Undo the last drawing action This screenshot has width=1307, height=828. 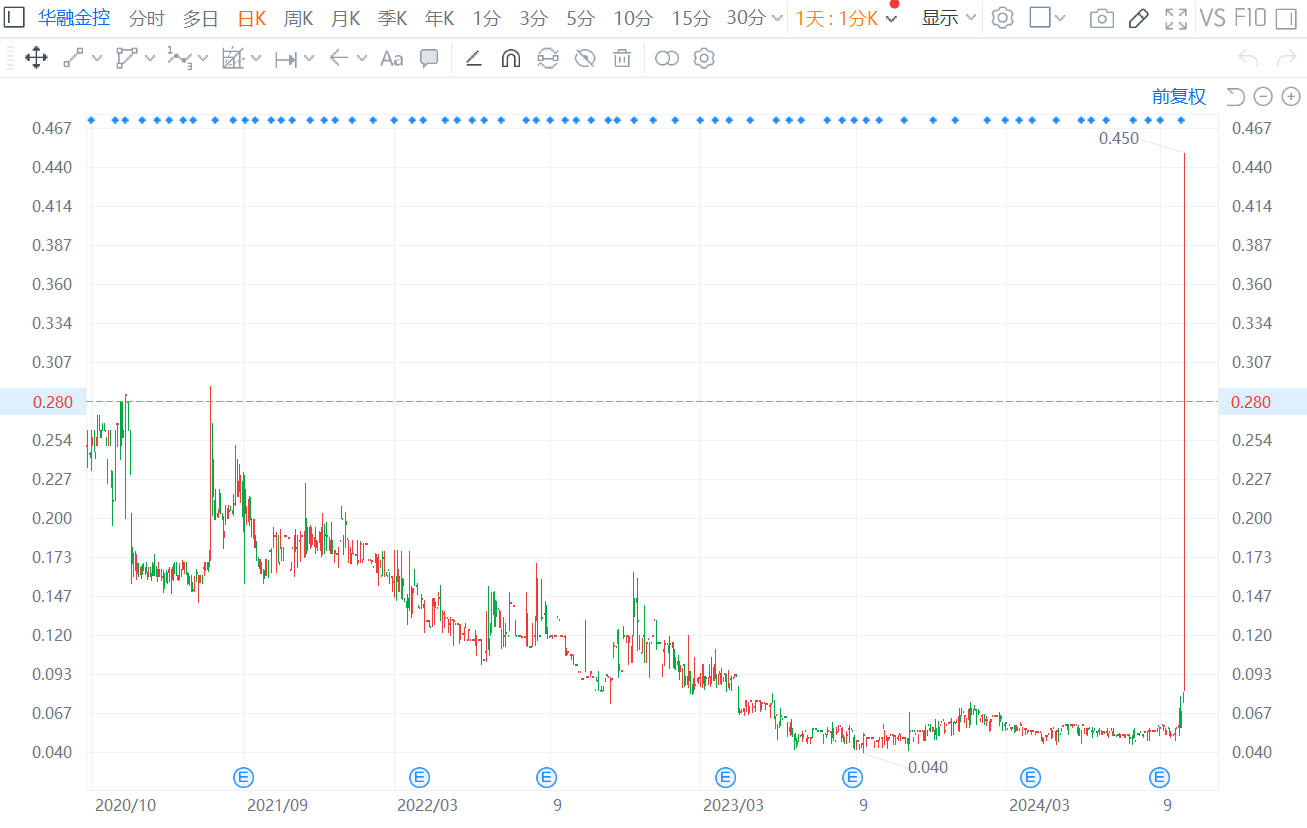pyautogui.click(x=1248, y=58)
